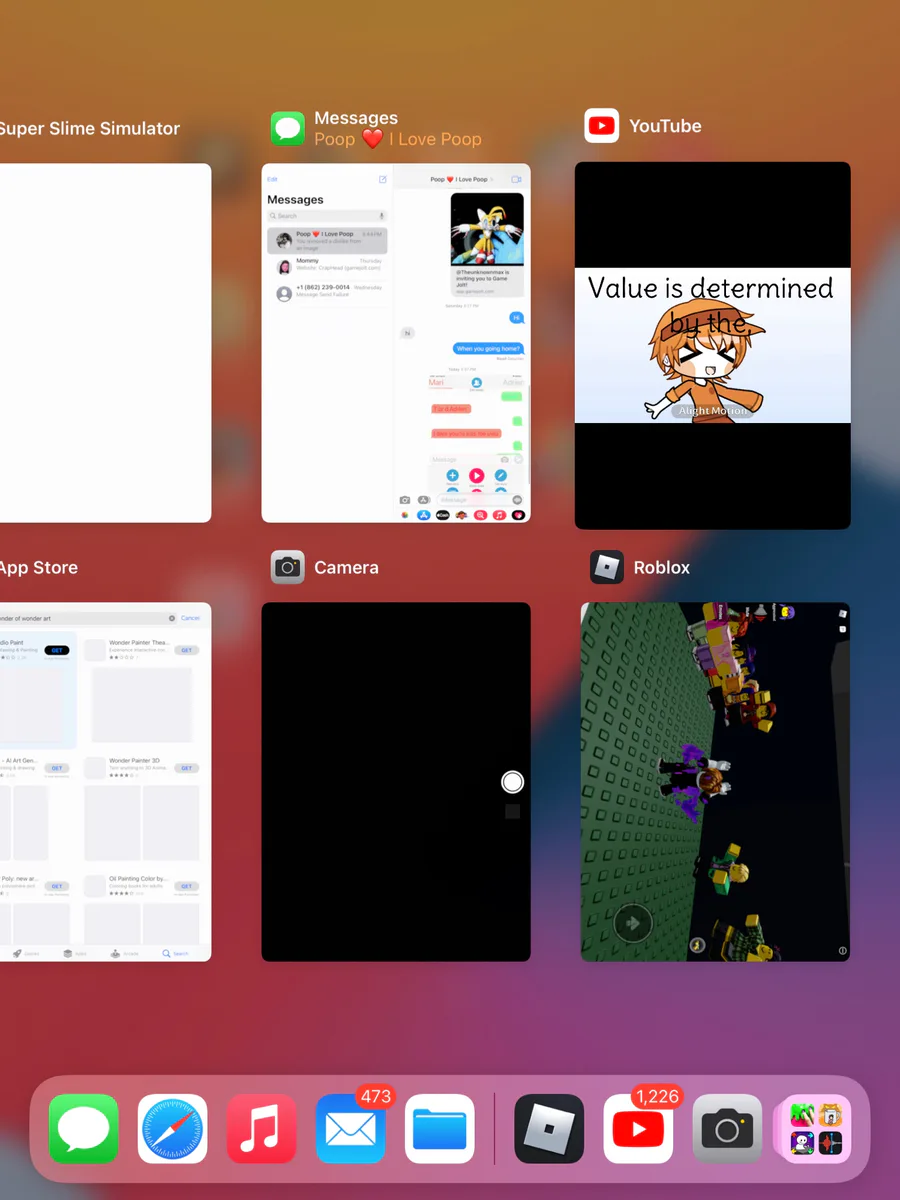Select the Mommy conversation in Messages
The width and height of the screenshot is (900, 1200).
coord(327,267)
